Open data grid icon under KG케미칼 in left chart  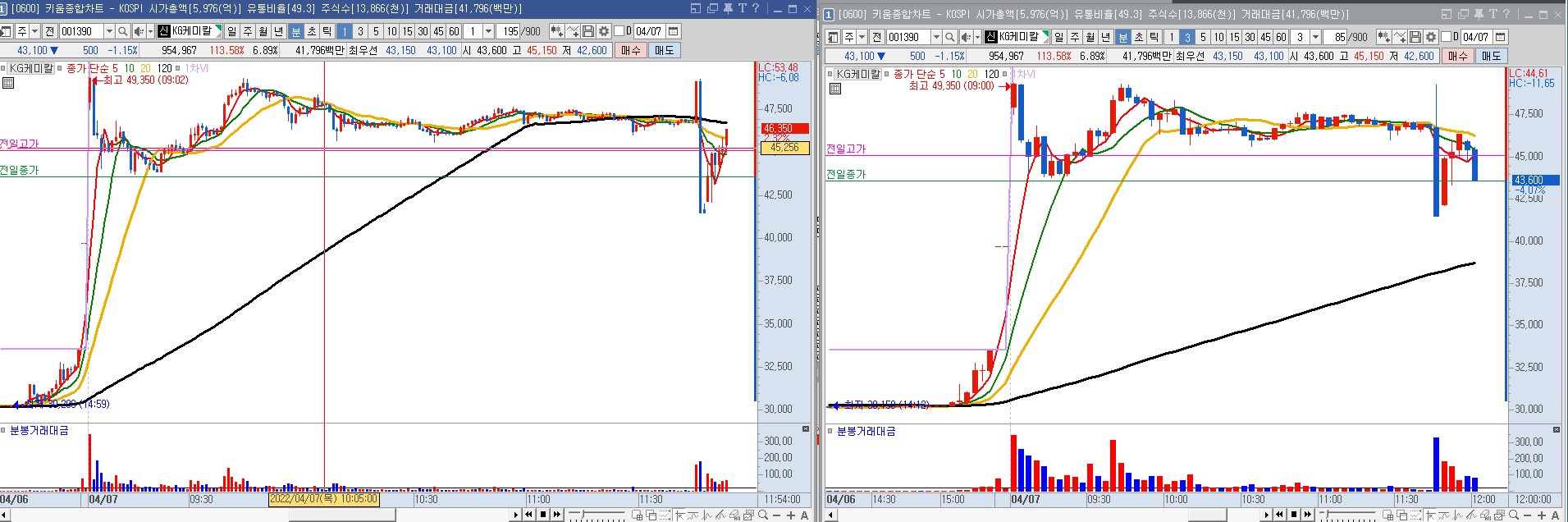click(x=8, y=83)
